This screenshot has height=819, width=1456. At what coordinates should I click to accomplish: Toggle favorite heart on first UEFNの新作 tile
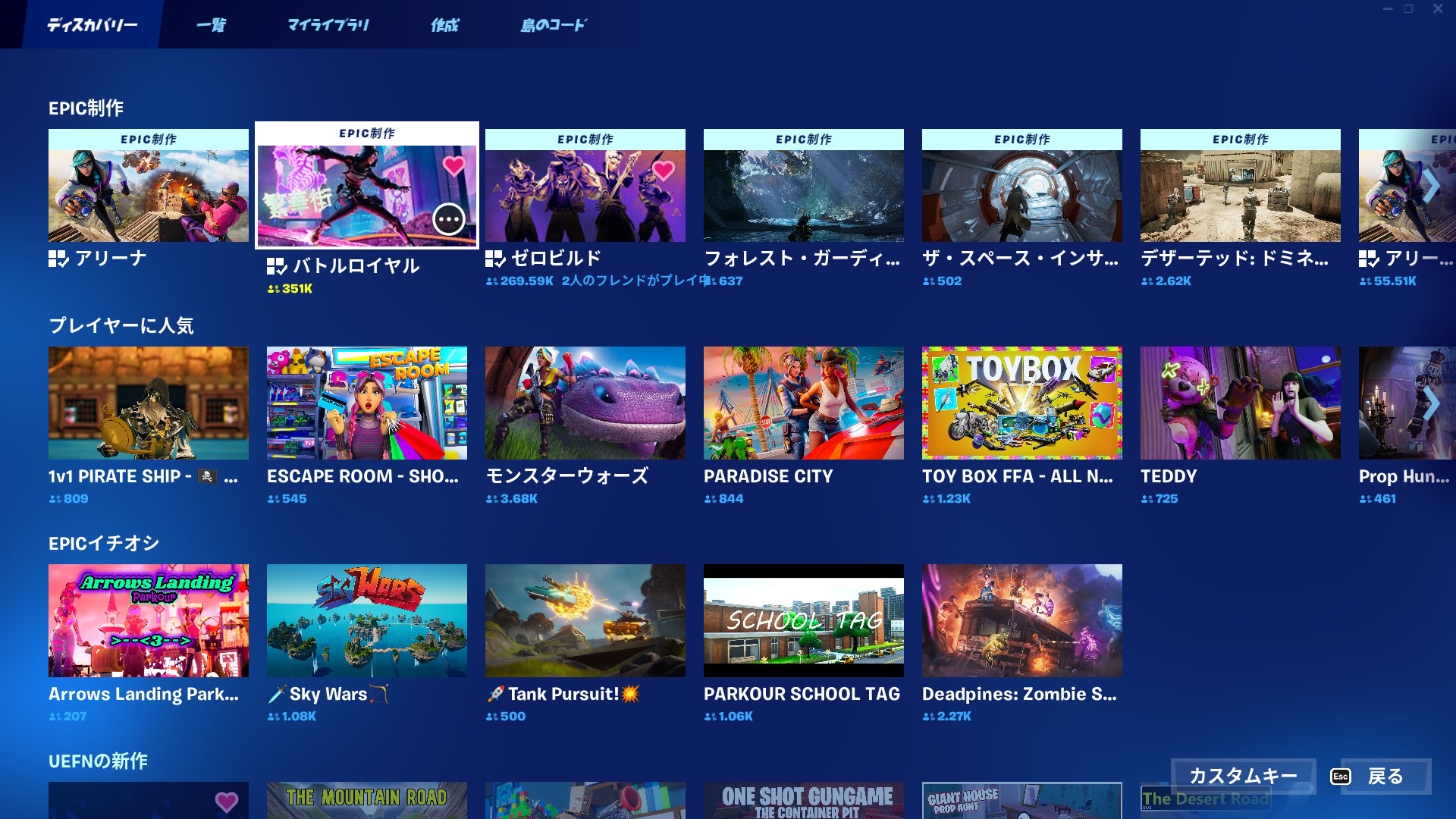pyautogui.click(x=227, y=802)
